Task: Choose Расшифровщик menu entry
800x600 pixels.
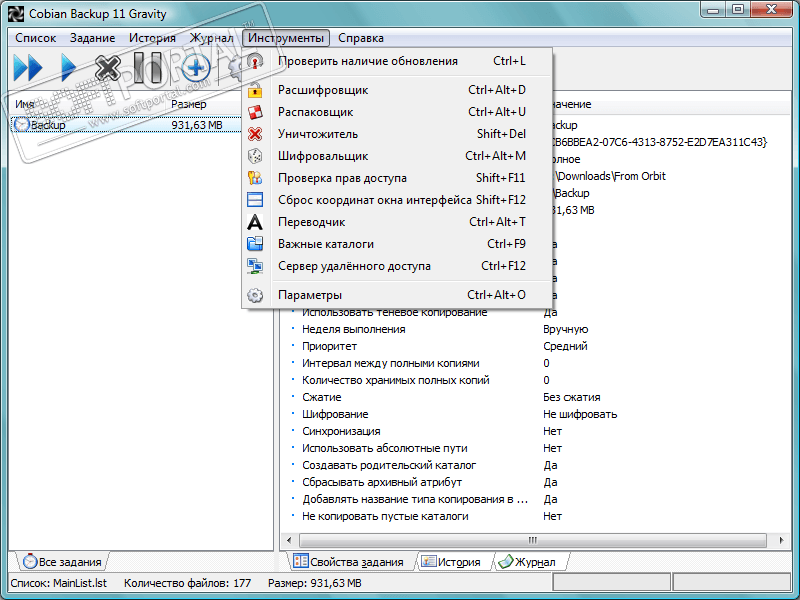Action: point(397,90)
